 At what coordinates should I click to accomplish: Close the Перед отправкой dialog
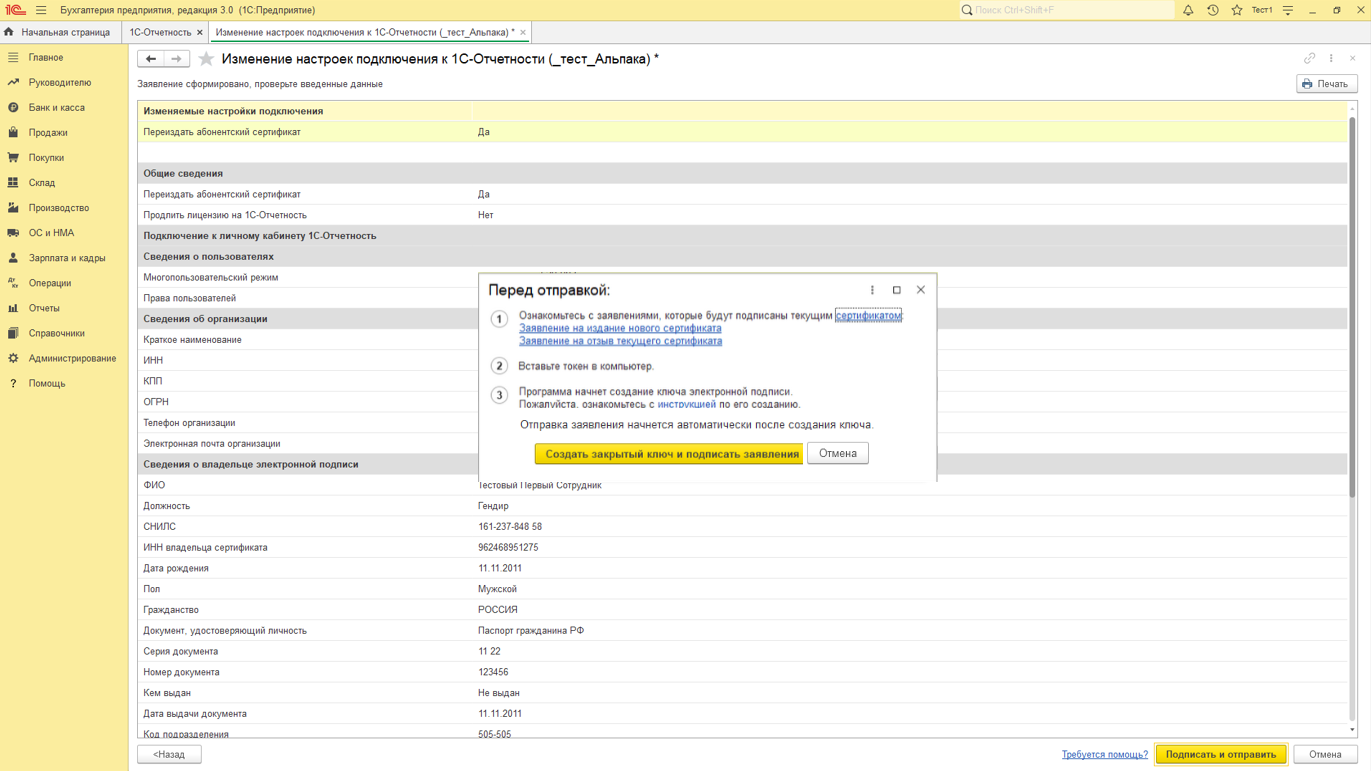(x=921, y=290)
